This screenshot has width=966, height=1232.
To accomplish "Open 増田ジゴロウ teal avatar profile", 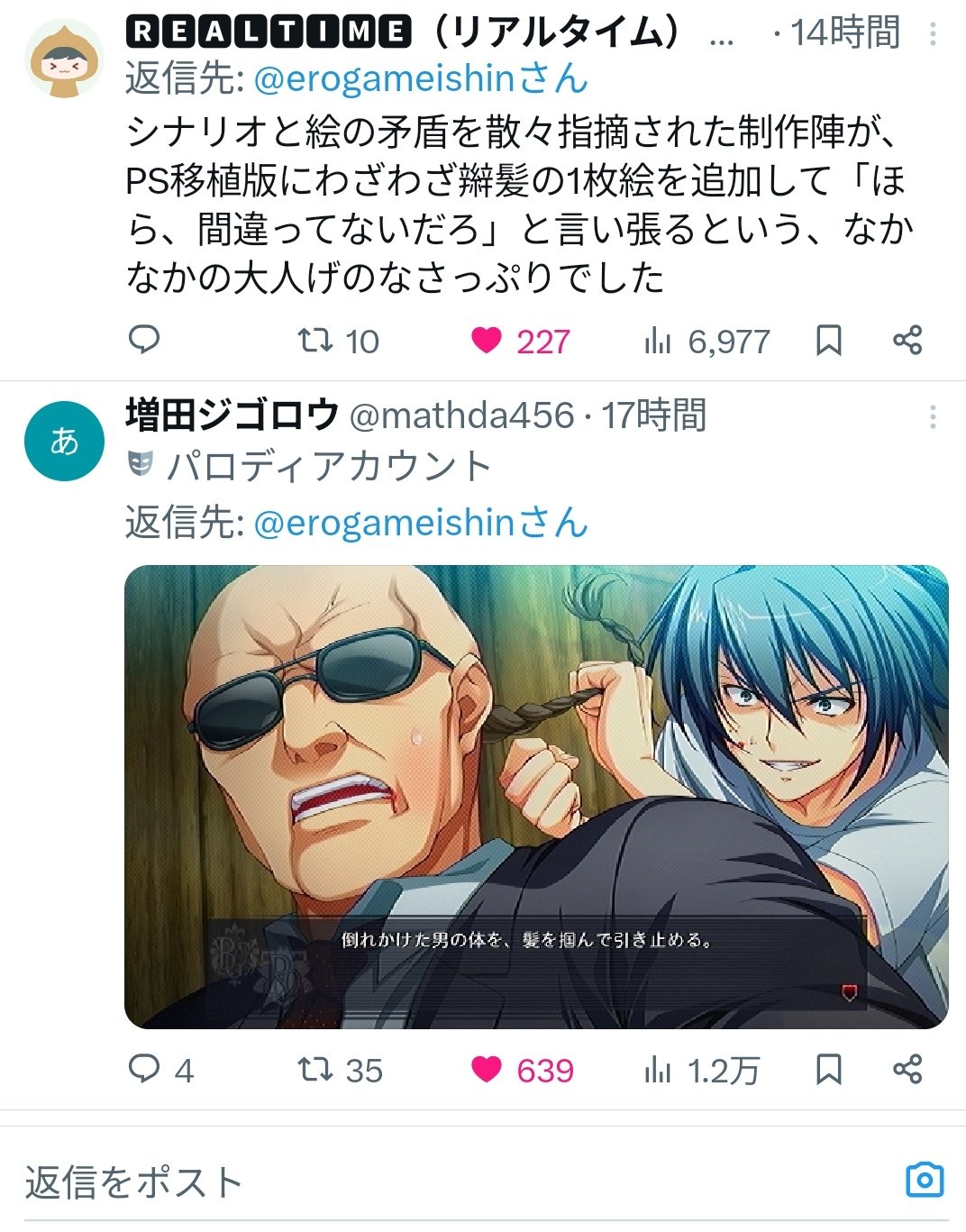I will (x=64, y=441).
